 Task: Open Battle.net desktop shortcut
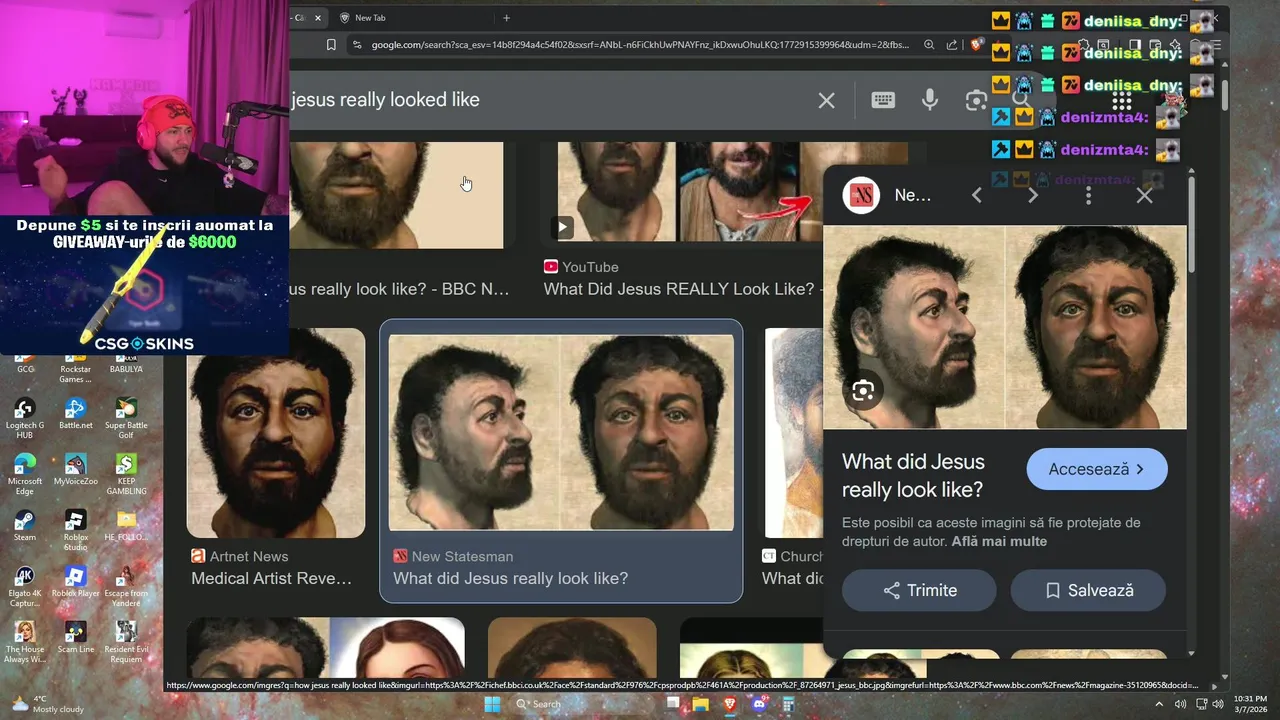75,414
